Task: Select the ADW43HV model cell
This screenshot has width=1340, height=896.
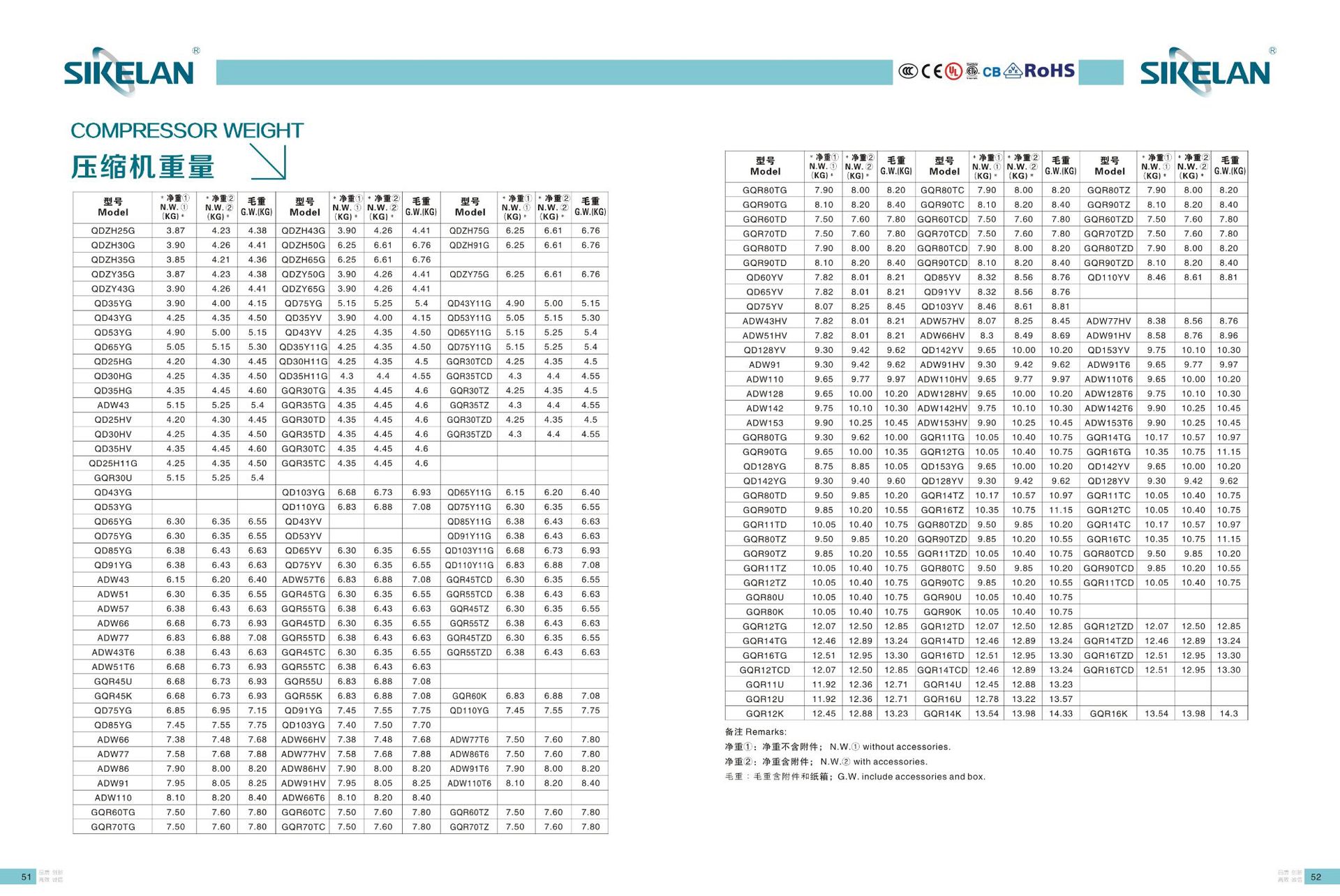Action: (x=764, y=321)
